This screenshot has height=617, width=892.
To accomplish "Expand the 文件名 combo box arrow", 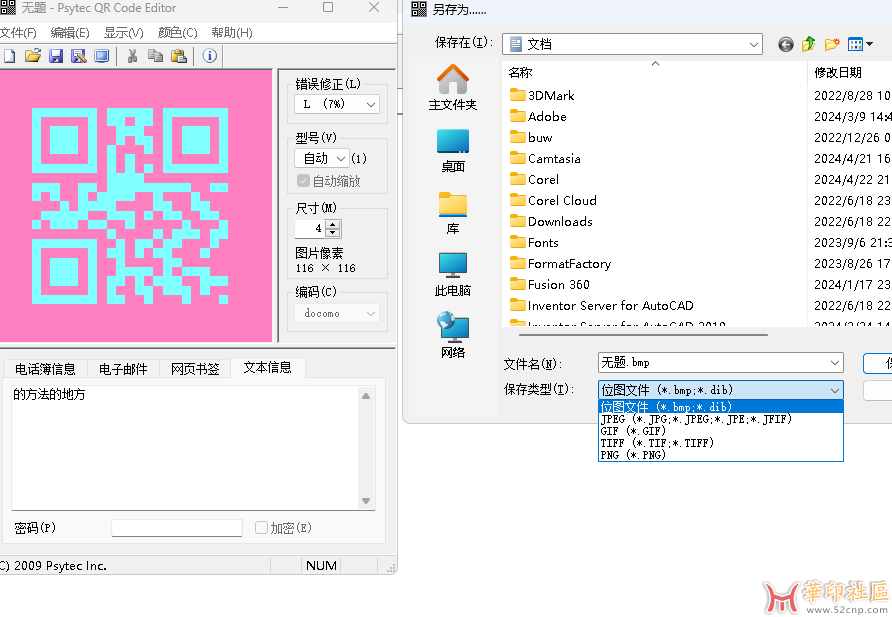I will pos(835,363).
